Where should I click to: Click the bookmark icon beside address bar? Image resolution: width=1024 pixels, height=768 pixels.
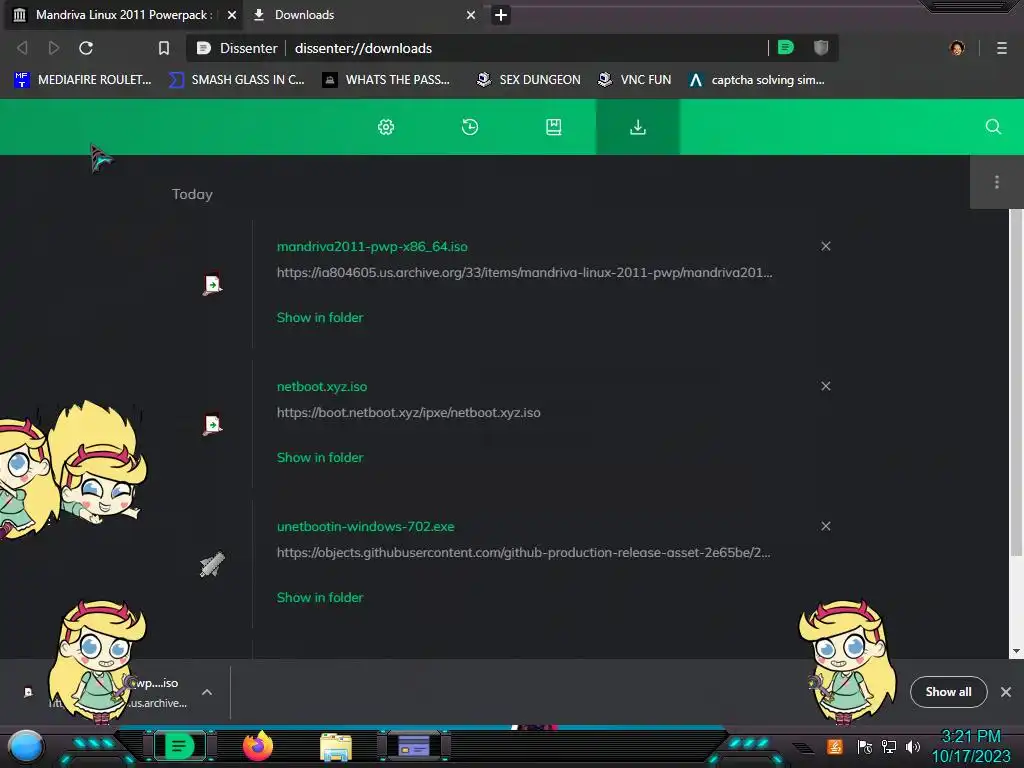(x=164, y=48)
